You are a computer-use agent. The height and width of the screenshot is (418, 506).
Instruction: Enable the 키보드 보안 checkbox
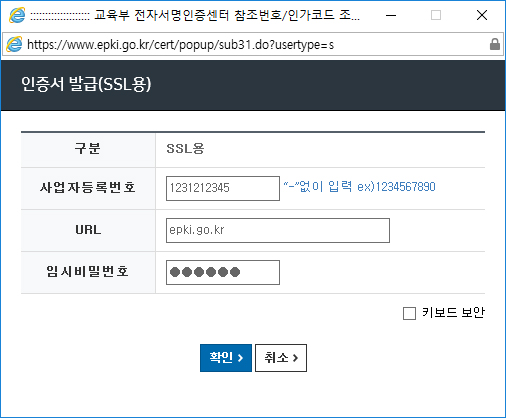coord(409,313)
